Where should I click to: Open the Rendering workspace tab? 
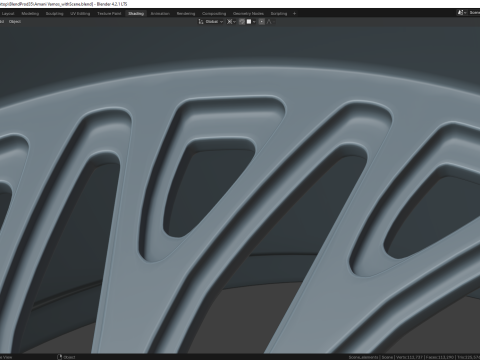tap(186, 14)
